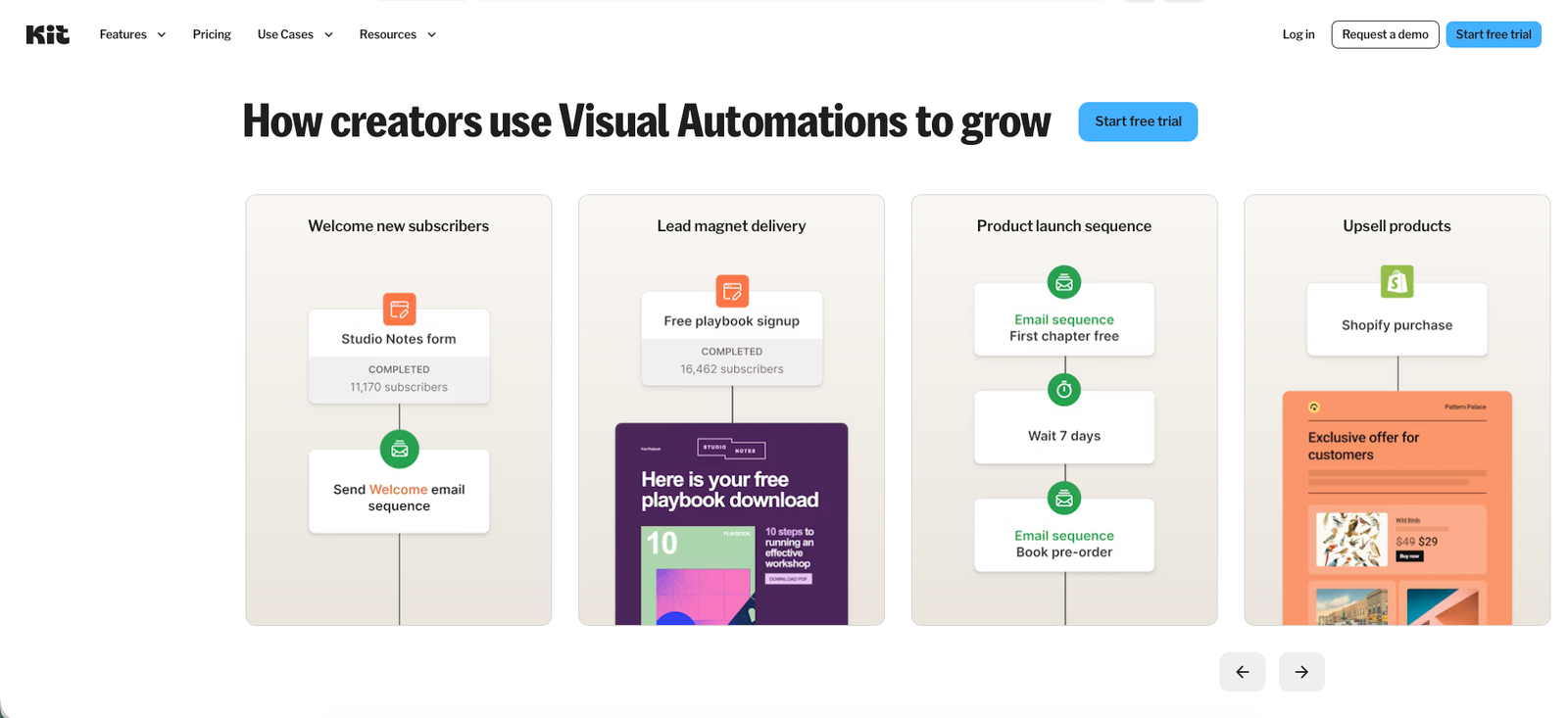Click the Welcome new subscribers card title

399,226
